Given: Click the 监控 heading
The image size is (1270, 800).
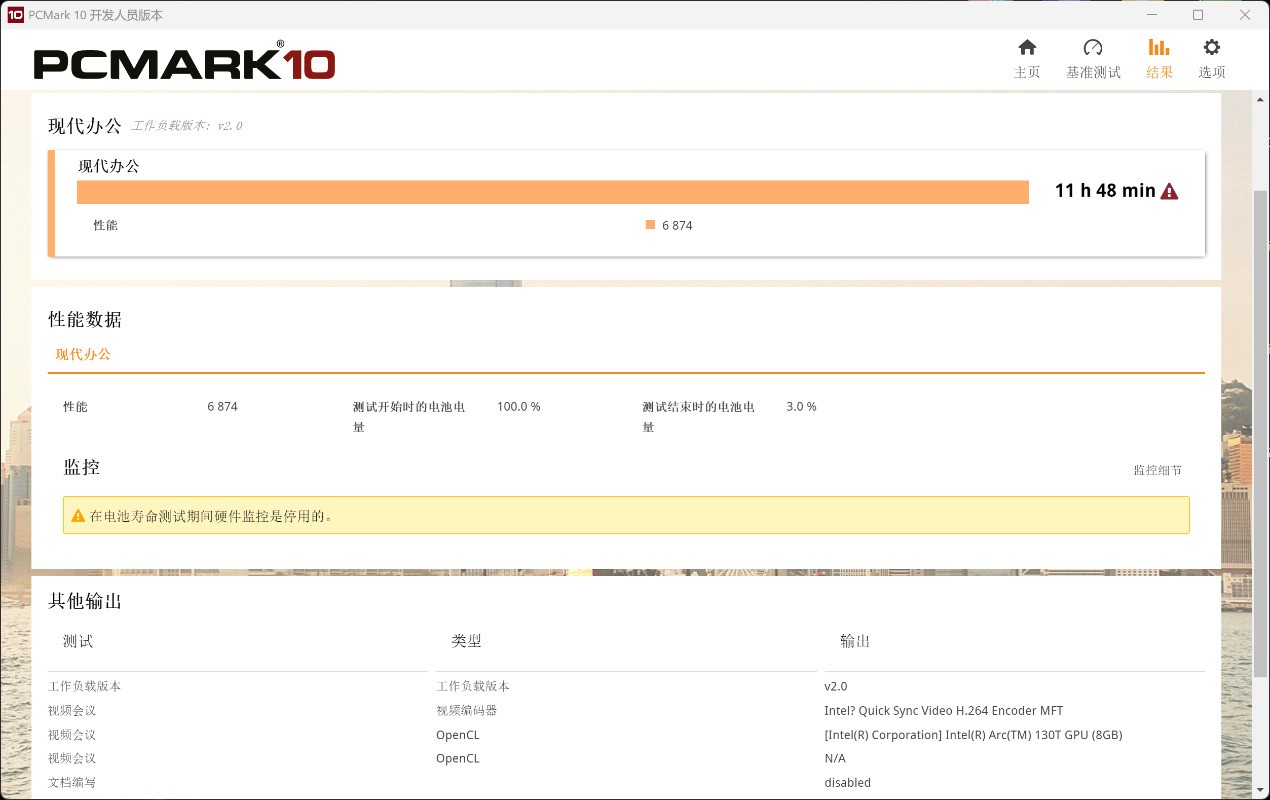Looking at the screenshot, I should click(x=82, y=467).
